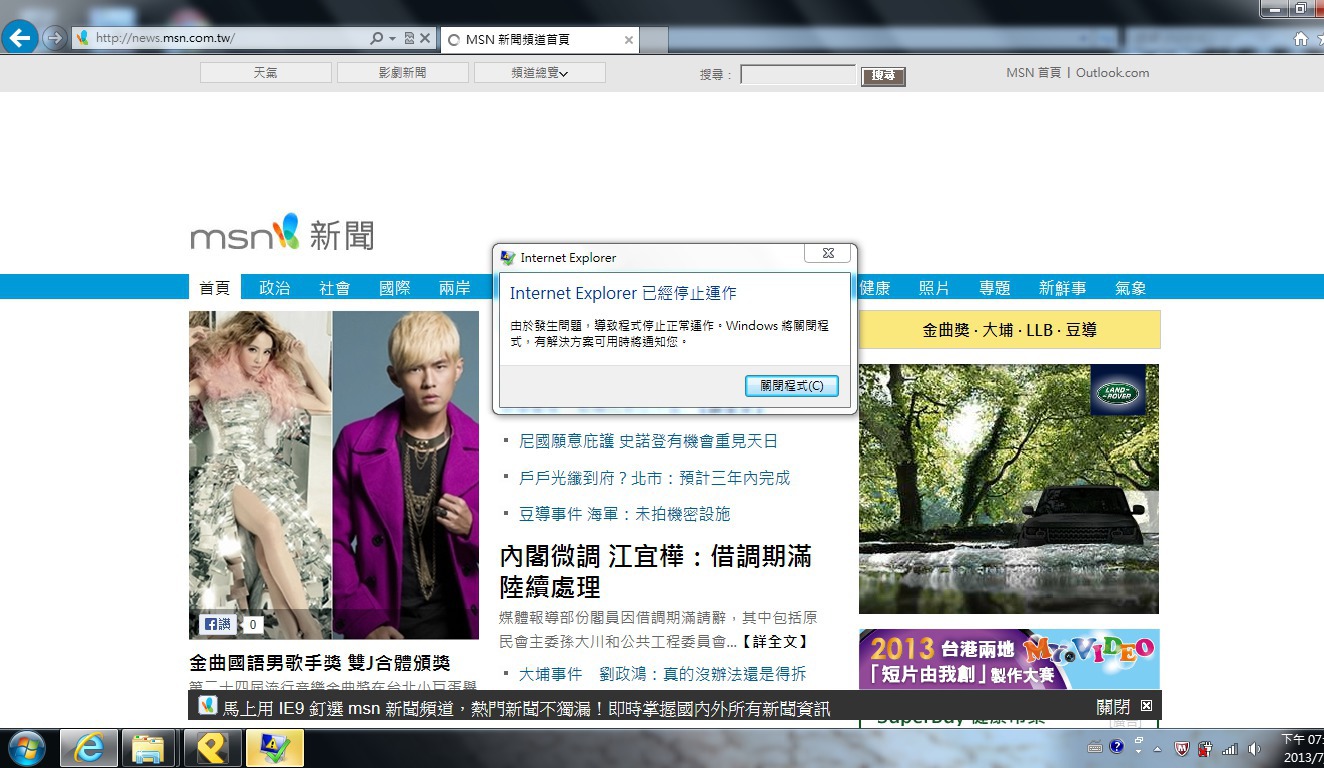Open headline 金曲國語男歌手獎 雙J合體頒獎
This screenshot has height=768, width=1324.
(320, 663)
